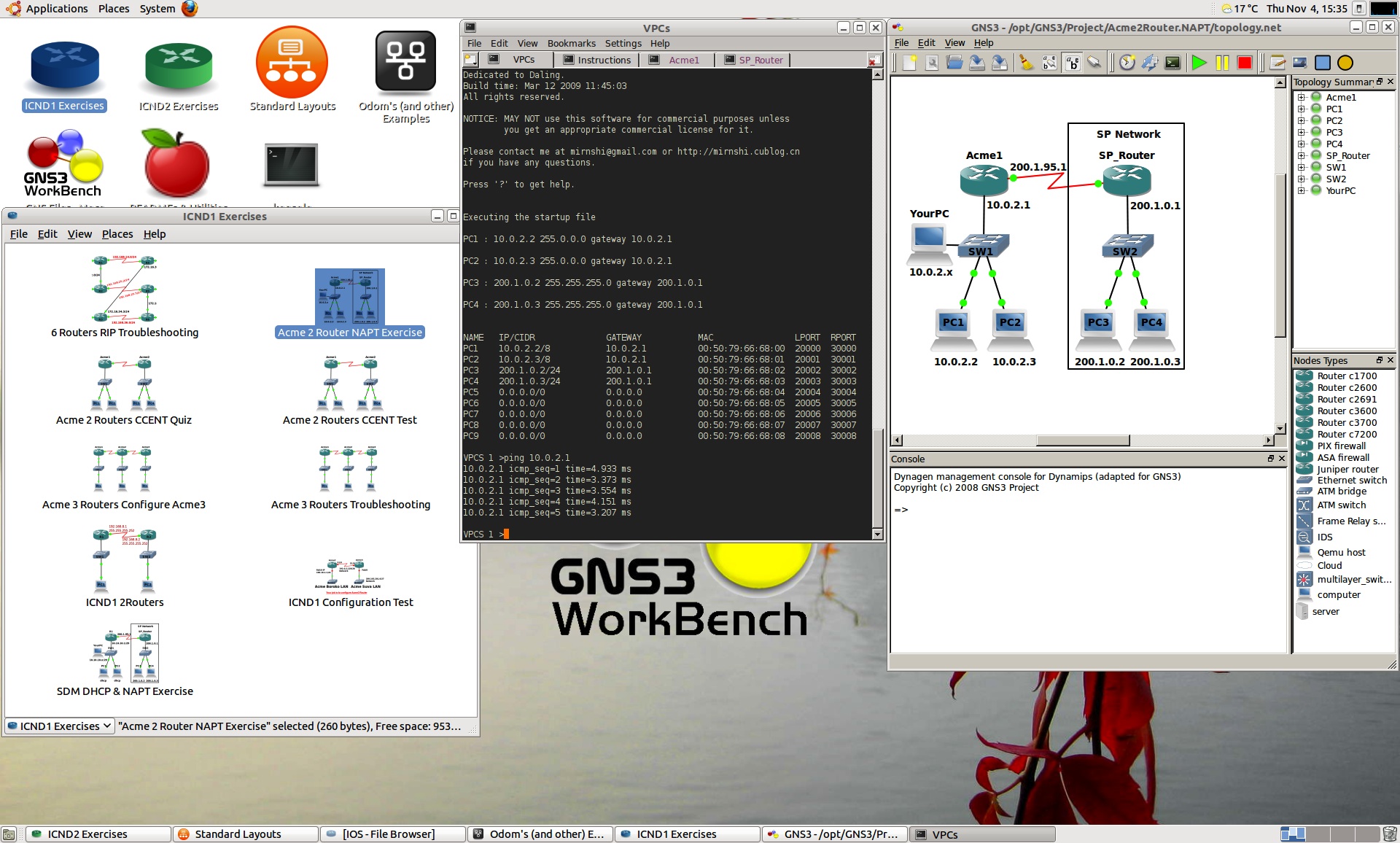Select the Draw rectangle blue square tool

(1323, 63)
